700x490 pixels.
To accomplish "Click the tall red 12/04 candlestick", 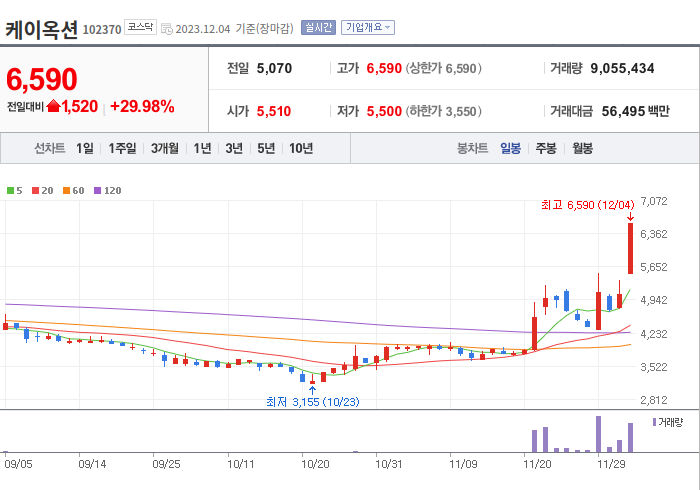I will [x=630, y=248].
